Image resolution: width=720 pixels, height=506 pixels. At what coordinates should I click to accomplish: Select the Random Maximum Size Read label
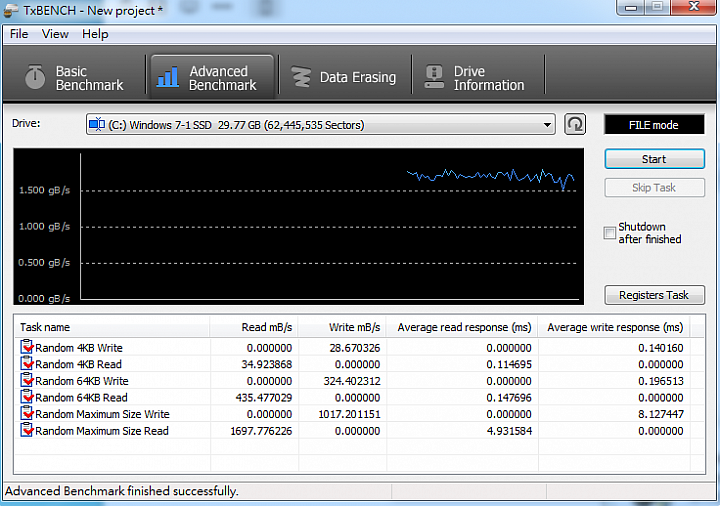click(x=102, y=431)
